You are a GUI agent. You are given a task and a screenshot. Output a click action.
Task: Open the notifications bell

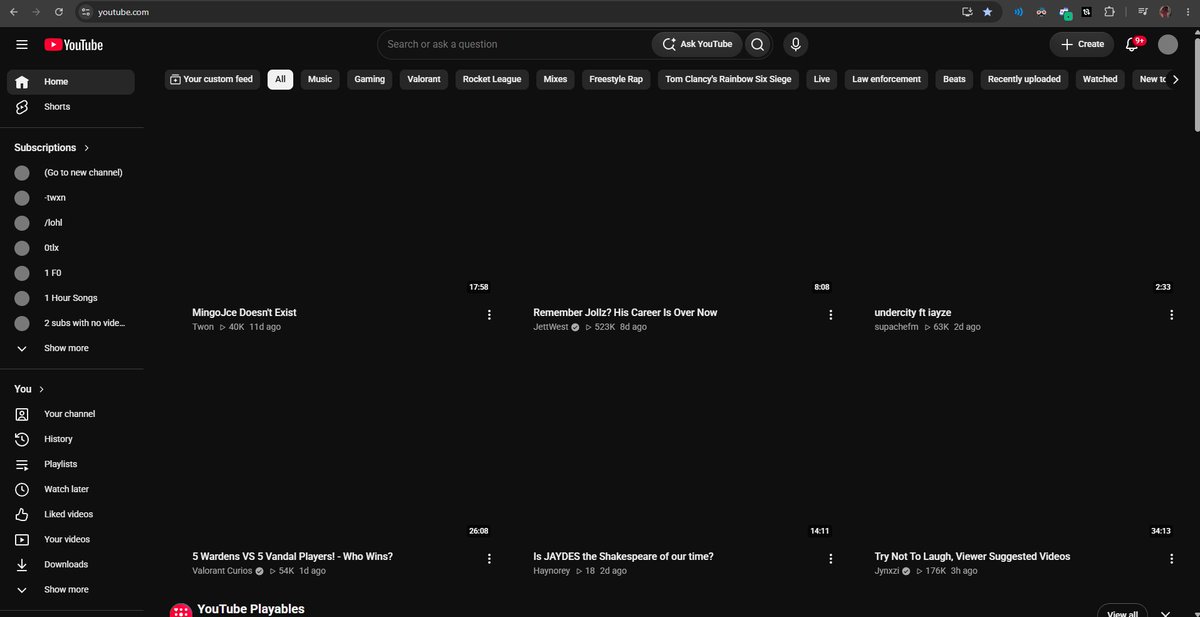click(x=1134, y=44)
